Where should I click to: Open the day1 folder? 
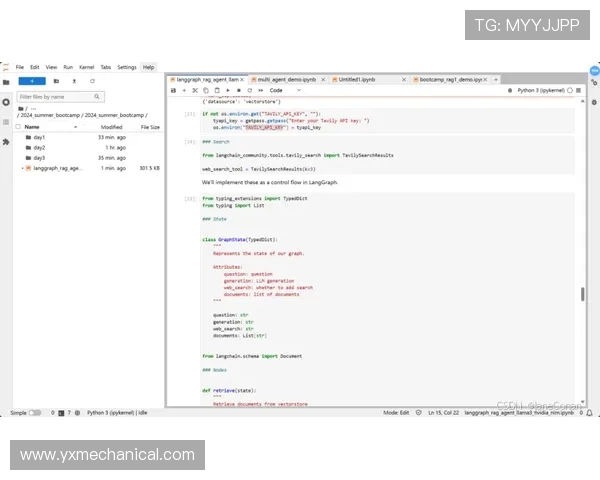[x=39, y=137]
